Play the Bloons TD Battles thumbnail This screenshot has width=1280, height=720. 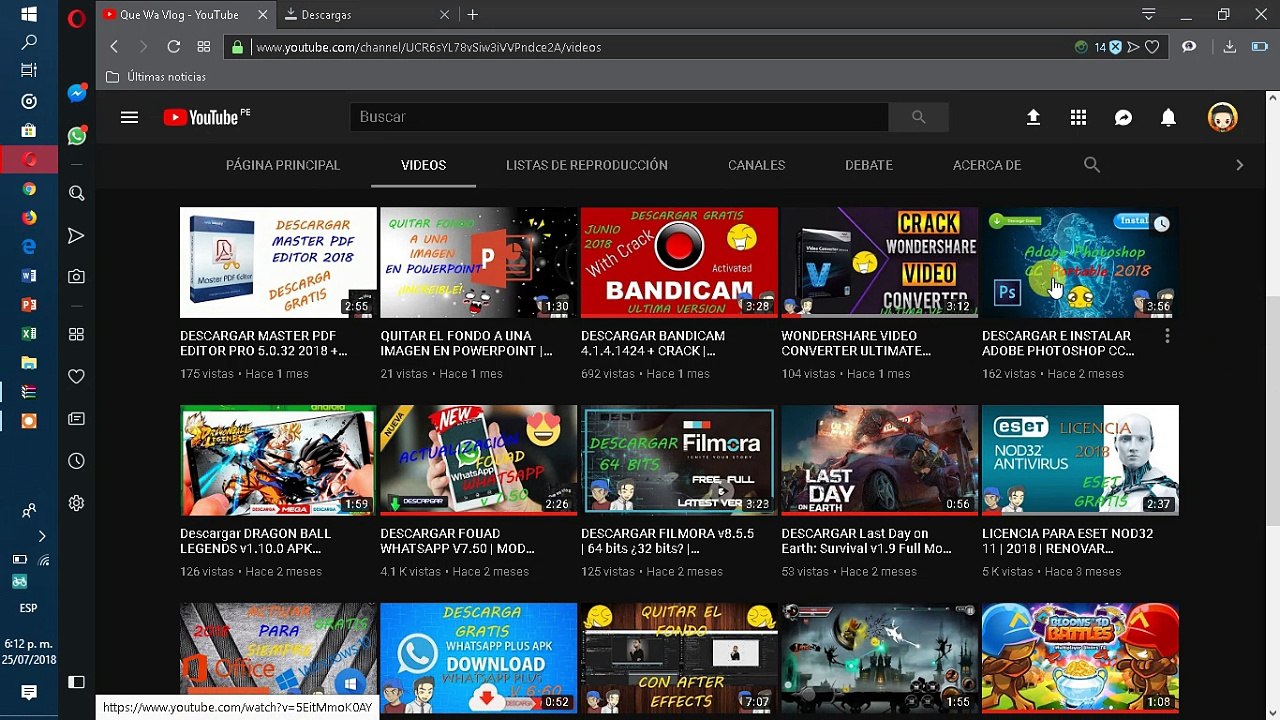click(1080, 658)
